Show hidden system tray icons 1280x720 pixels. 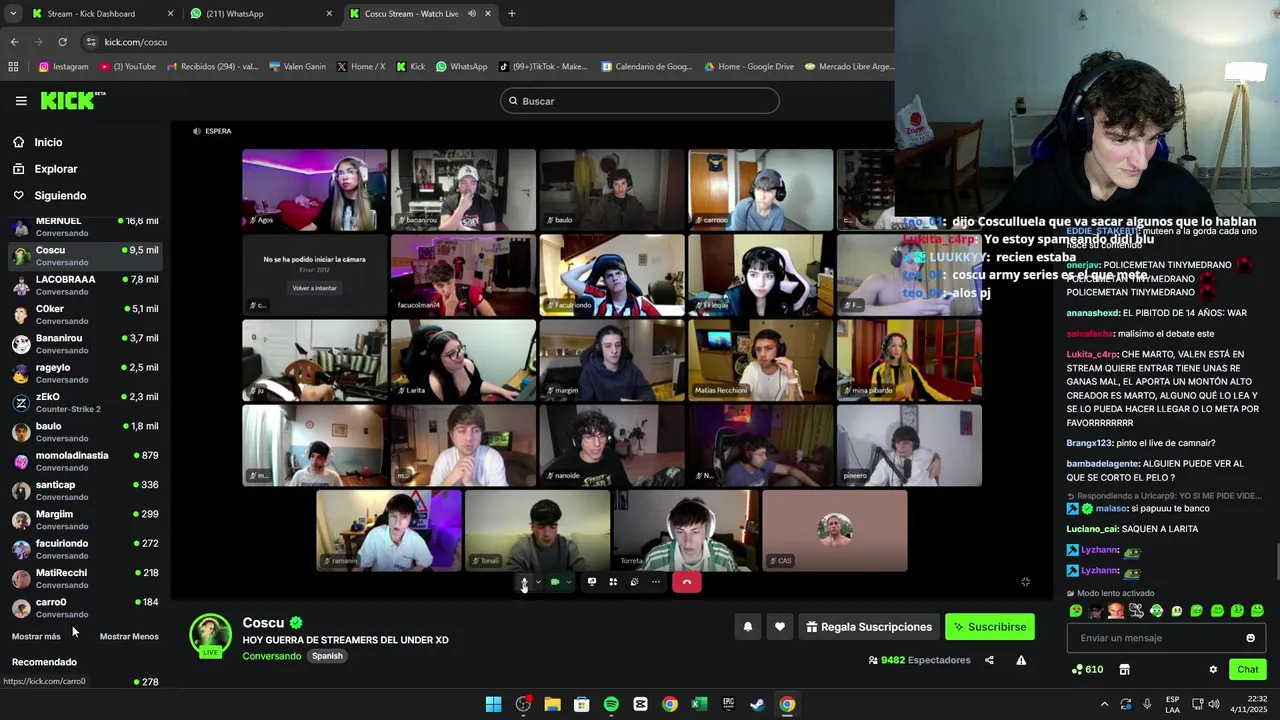coord(1104,704)
